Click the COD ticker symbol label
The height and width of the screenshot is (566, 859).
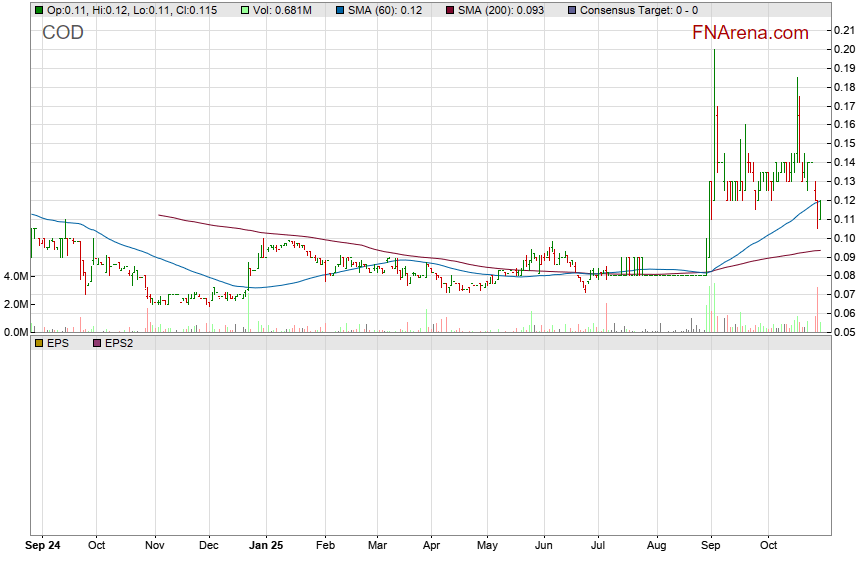point(63,33)
